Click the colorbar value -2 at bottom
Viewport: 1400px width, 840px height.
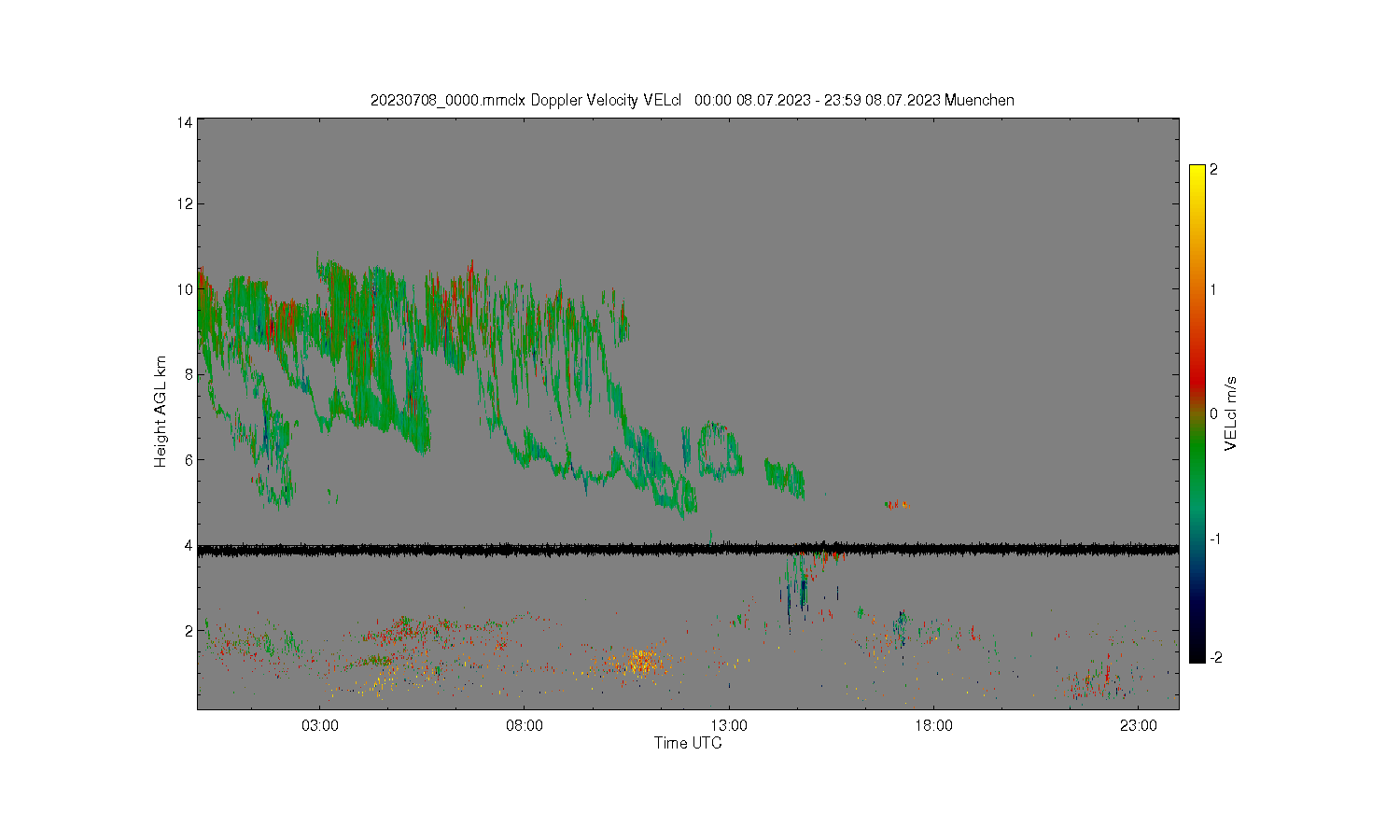(x=1214, y=658)
